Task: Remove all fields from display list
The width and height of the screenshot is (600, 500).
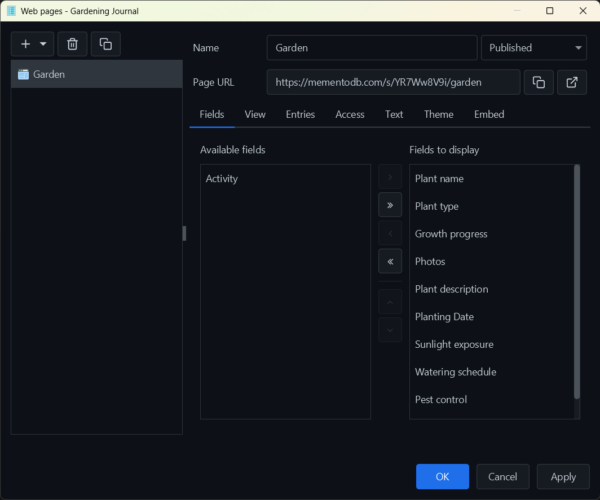Action: tap(389, 261)
